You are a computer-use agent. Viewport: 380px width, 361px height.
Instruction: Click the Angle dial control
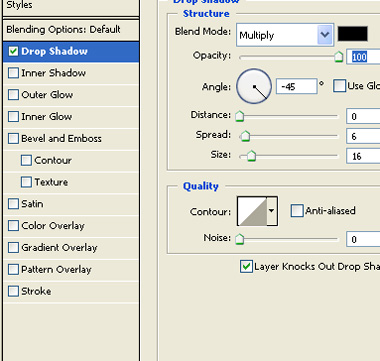coord(254,86)
